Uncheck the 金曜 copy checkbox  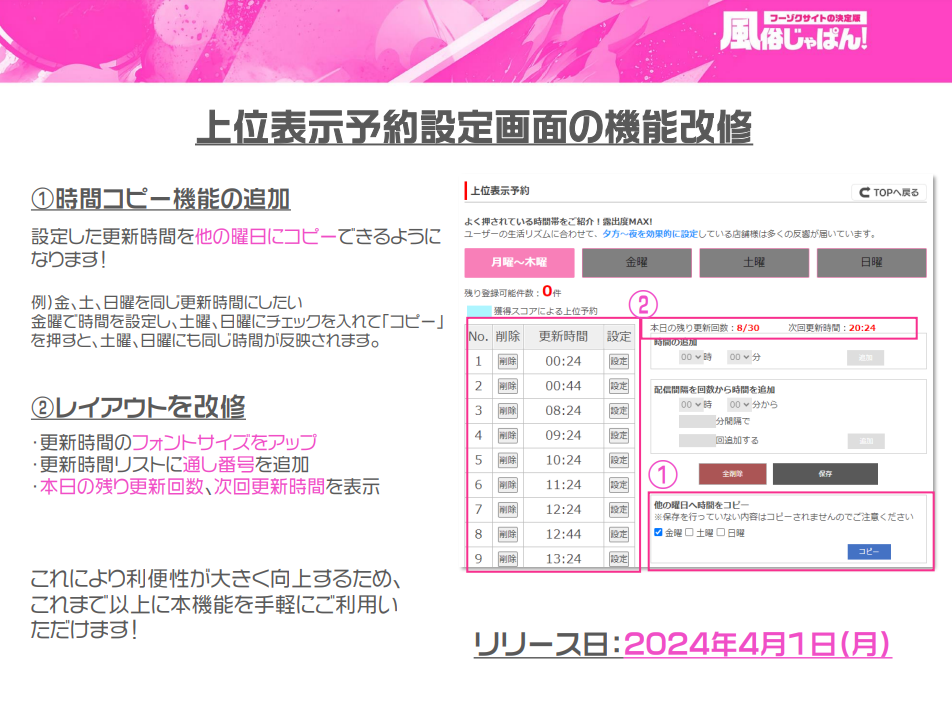pos(656,532)
